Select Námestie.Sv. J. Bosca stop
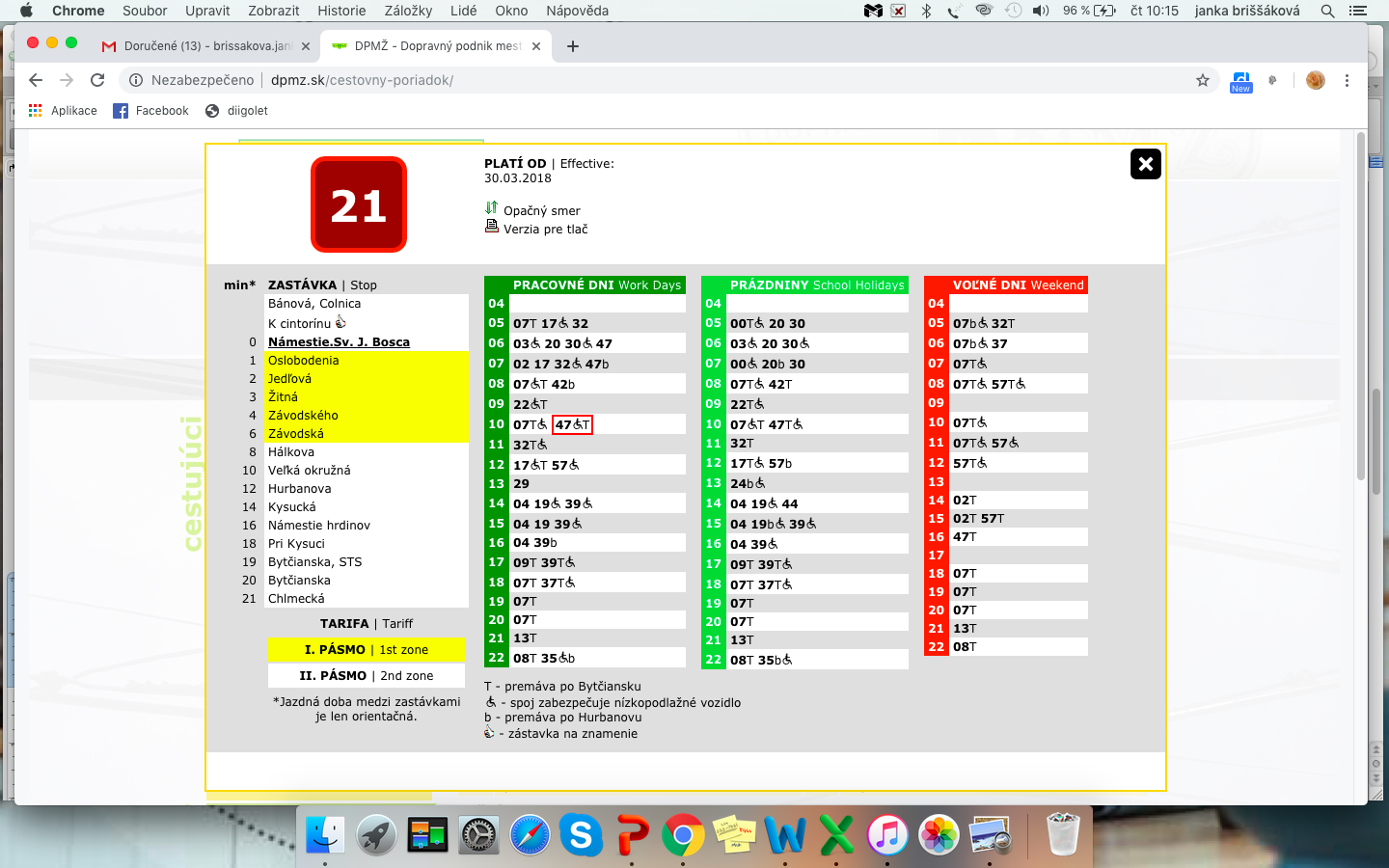Viewport: 1389px width, 868px height. click(x=339, y=342)
